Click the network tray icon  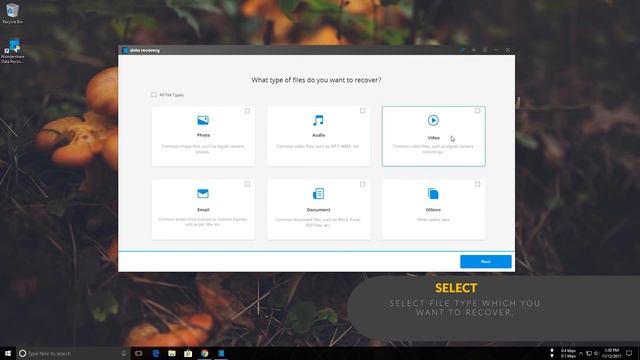[x=589, y=353]
